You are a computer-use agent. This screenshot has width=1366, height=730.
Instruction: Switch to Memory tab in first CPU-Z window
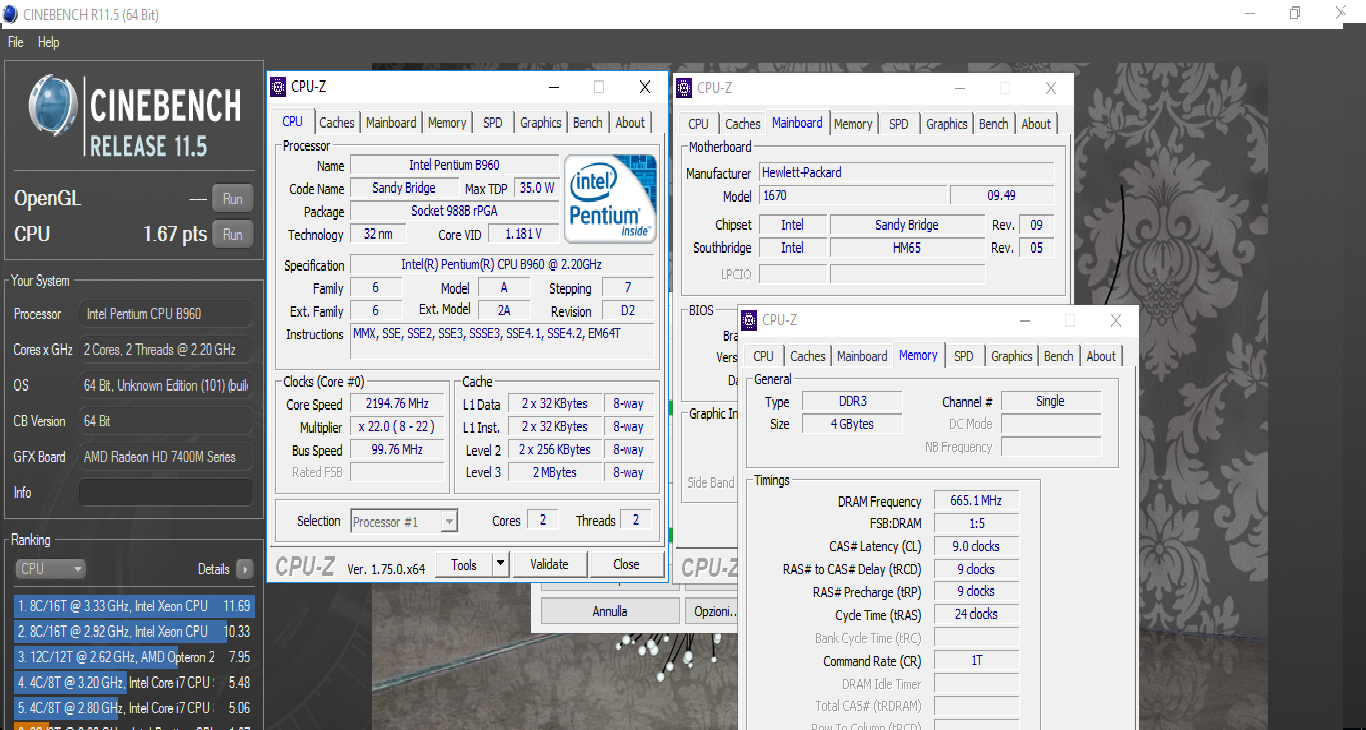(447, 123)
